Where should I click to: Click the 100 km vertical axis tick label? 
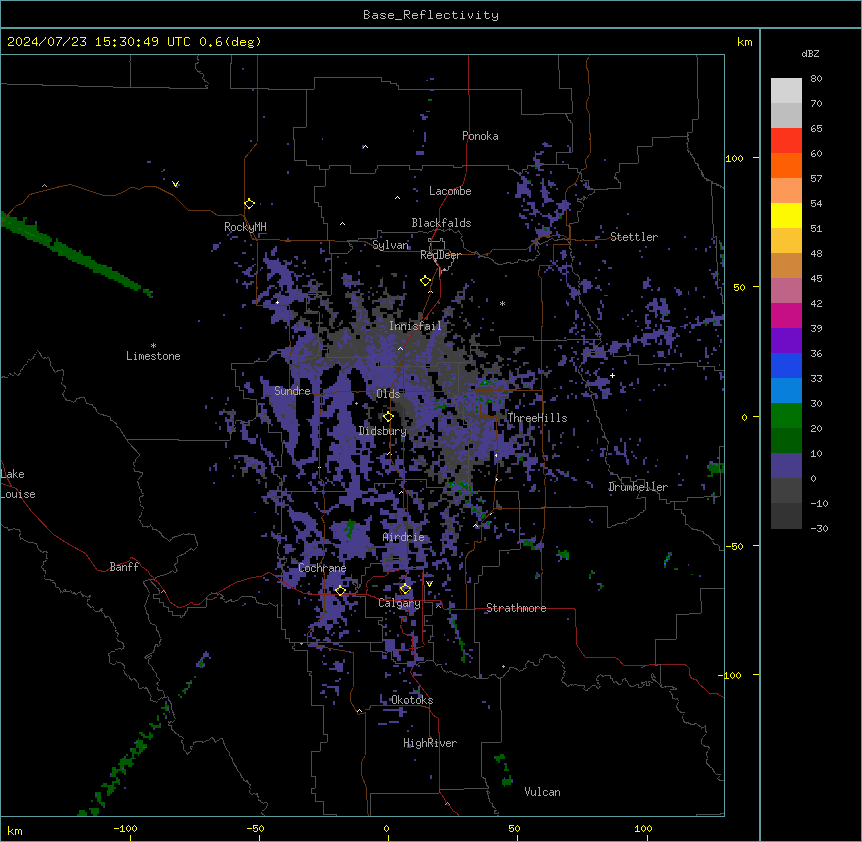click(734, 158)
